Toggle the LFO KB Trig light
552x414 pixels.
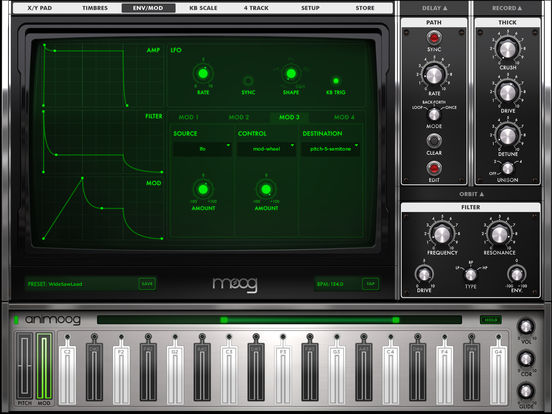(x=336, y=81)
